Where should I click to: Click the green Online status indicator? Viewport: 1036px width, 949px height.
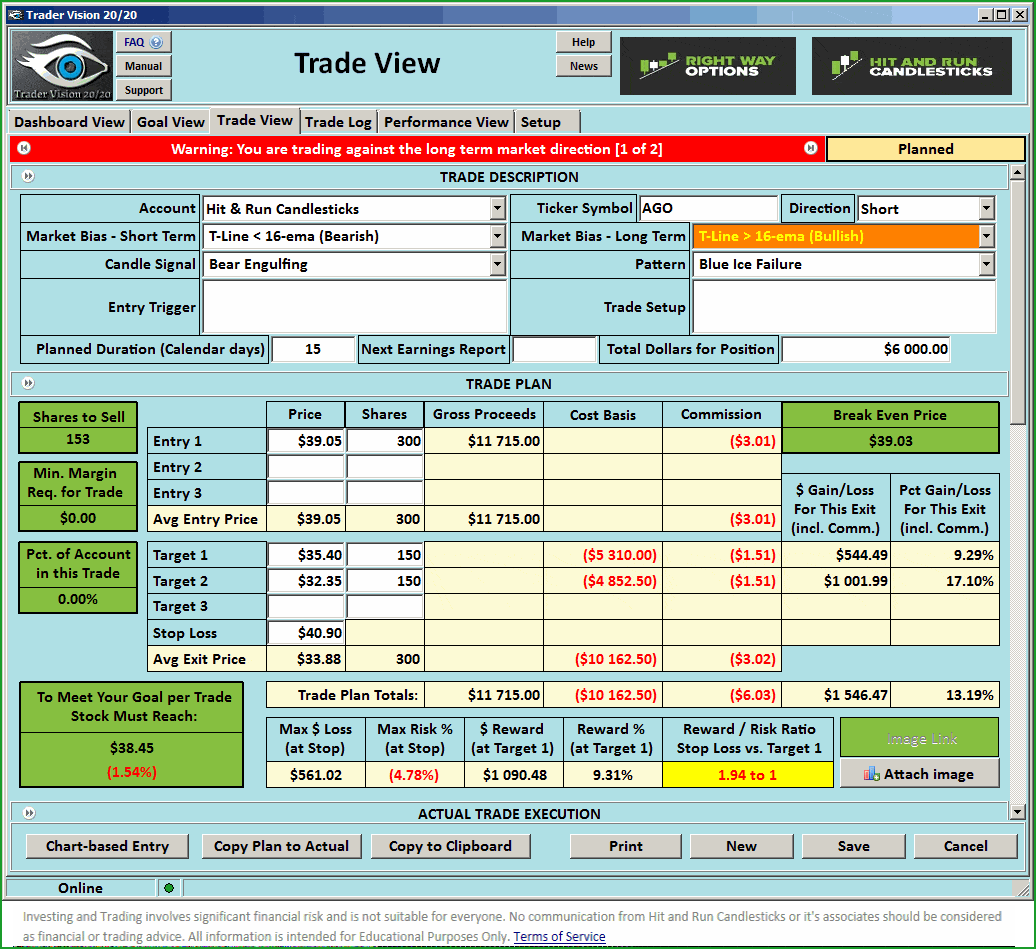pyautogui.click(x=169, y=888)
